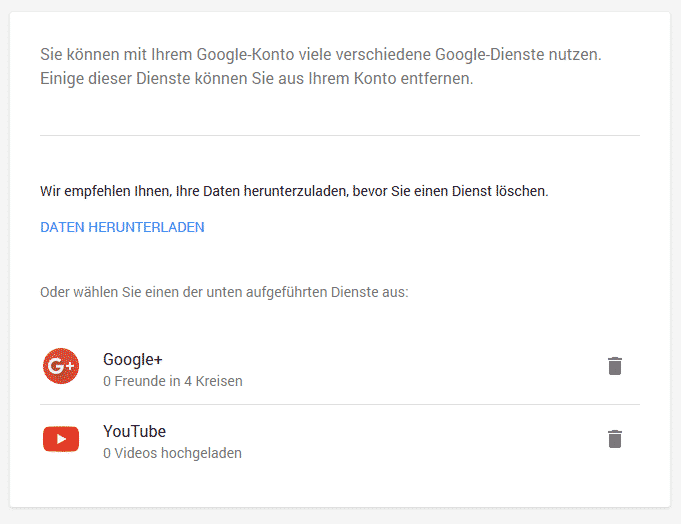Click the horizontal separator below the intro paragraph

[340, 135]
